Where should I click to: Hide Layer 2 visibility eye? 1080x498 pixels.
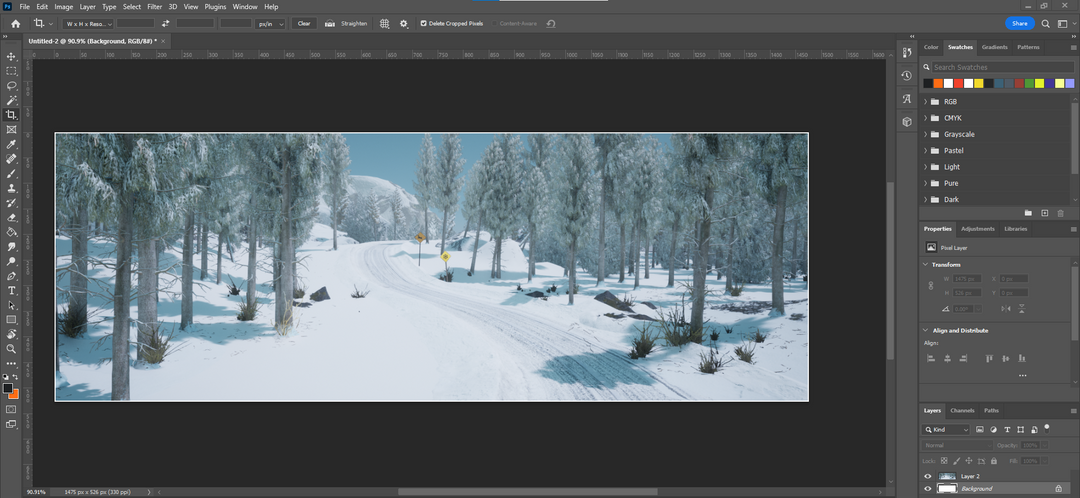928,476
